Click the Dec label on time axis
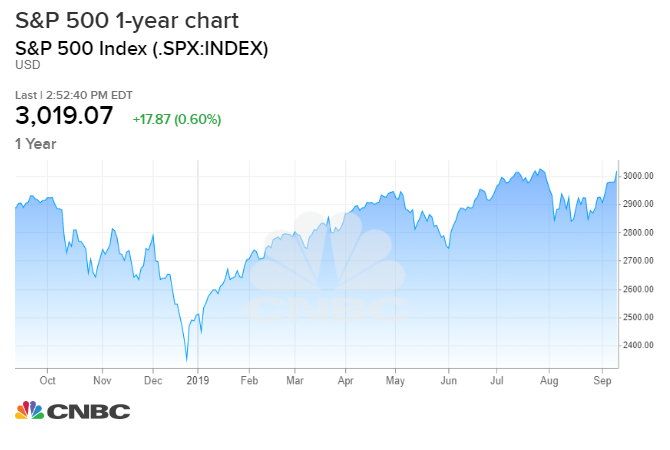Image resolution: width=670 pixels, height=450 pixels. point(153,381)
